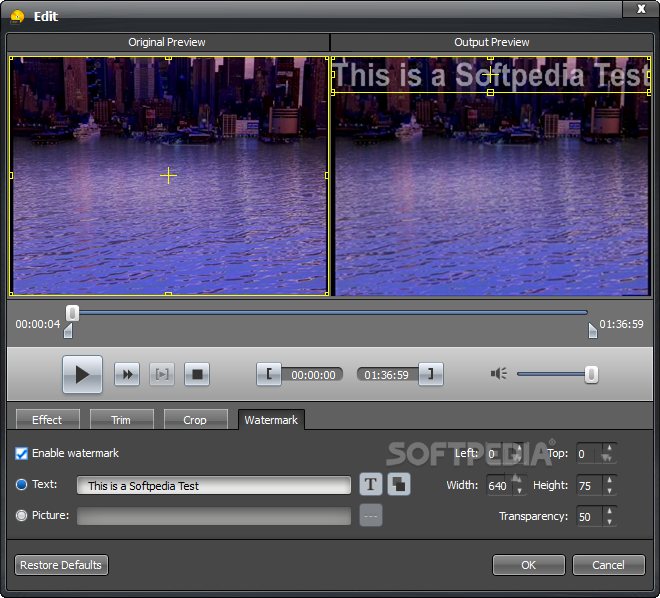Stop playback with the Stop button
This screenshot has height=598, width=660.
click(x=197, y=374)
